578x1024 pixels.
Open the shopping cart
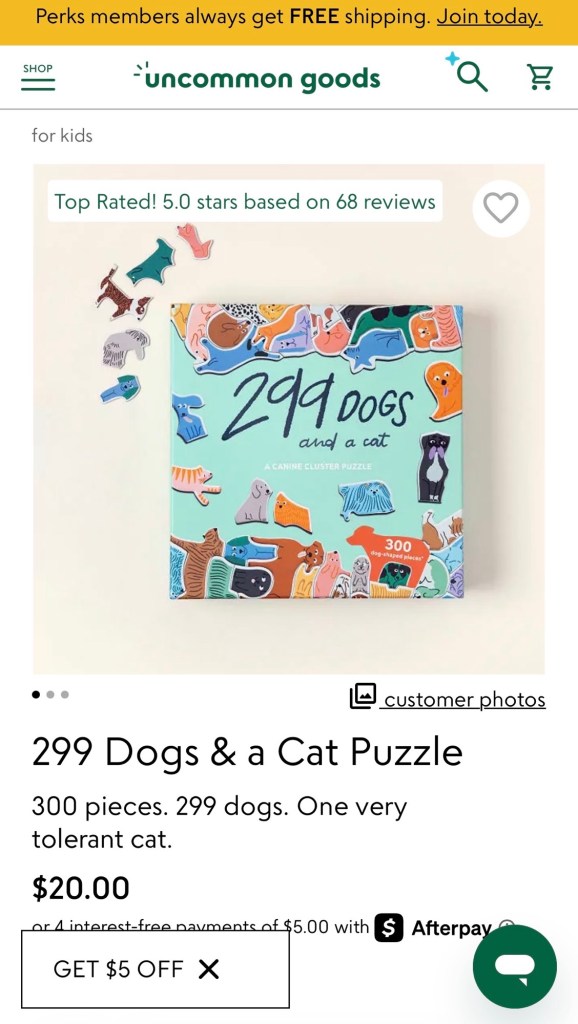540,78
